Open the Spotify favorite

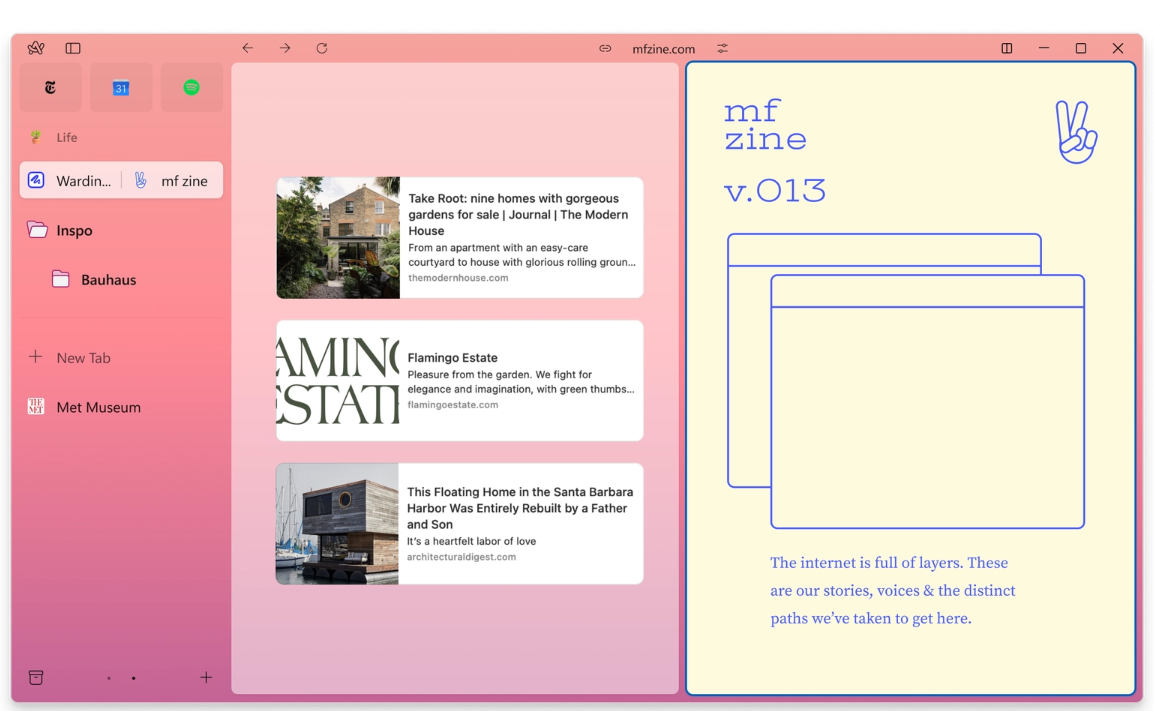(191, 88)
